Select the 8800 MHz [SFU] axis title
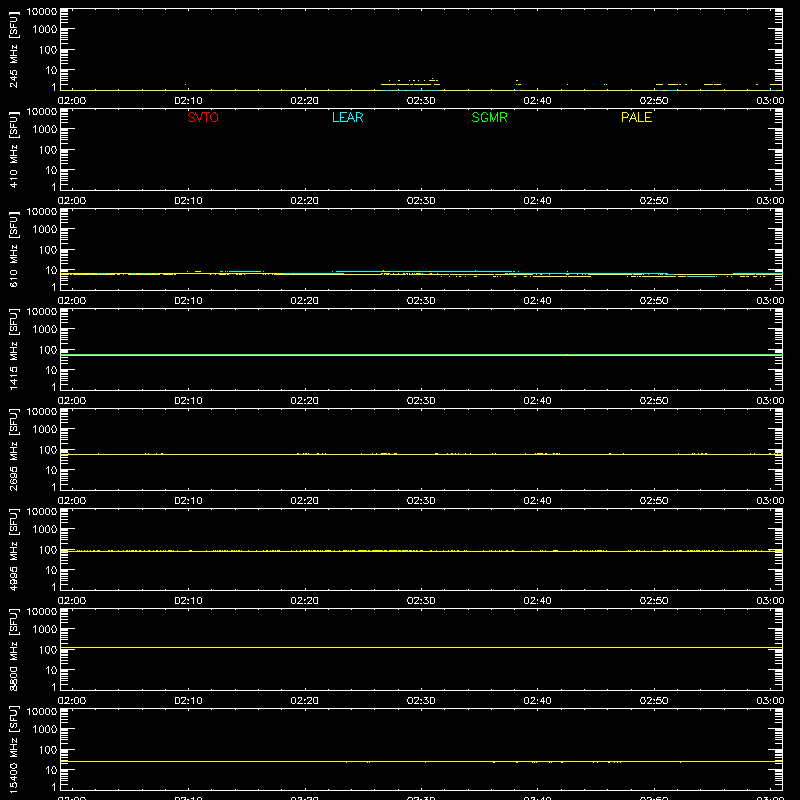Image resolution: width=800 pixels, height=800 pixels. pos(13,649)
